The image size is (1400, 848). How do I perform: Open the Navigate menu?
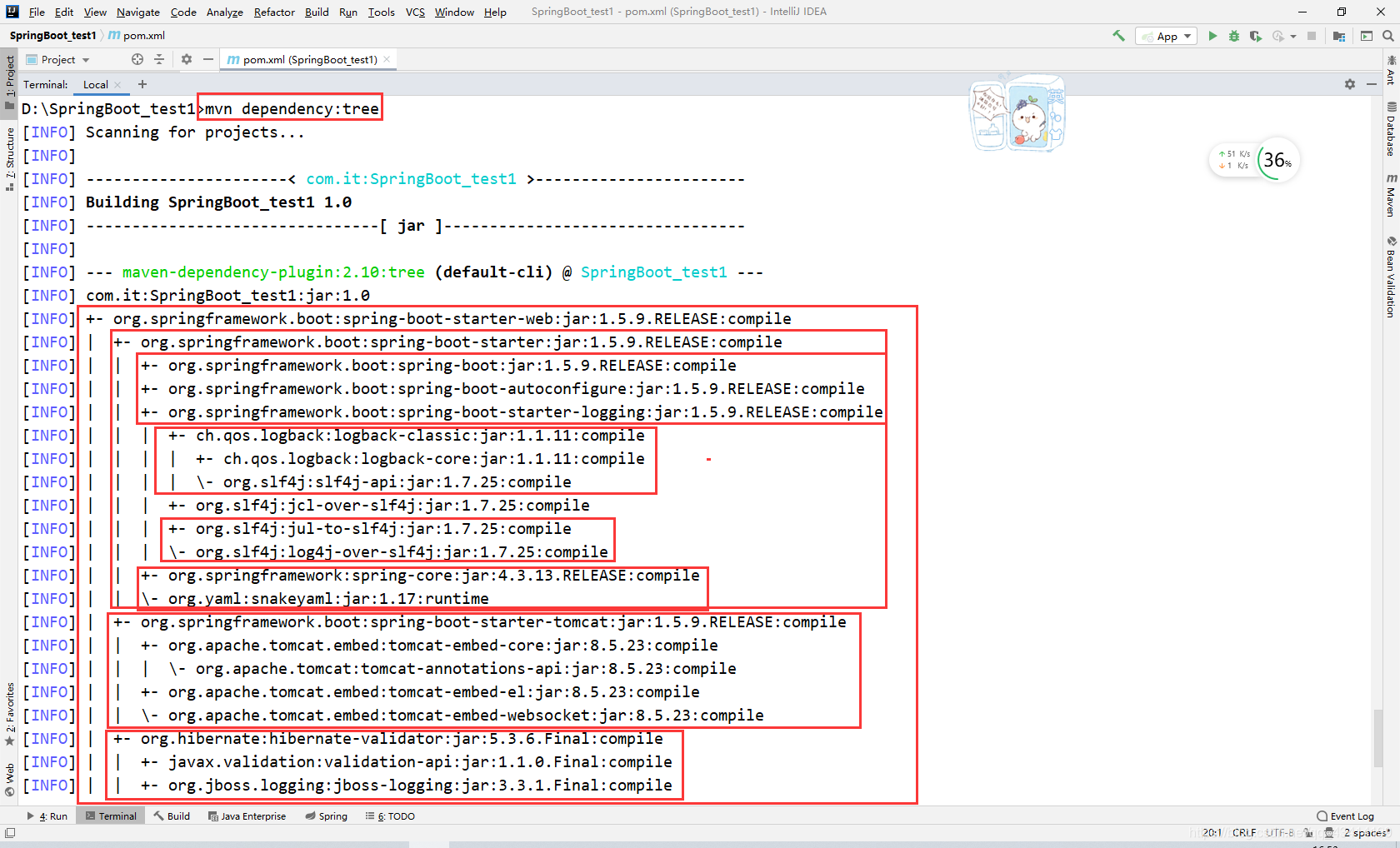coord(138,12)
